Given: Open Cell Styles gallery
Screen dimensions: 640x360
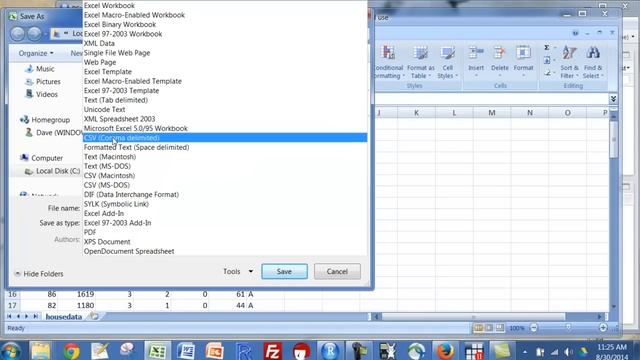Looking at the screenshot, I should click(448, 62).
